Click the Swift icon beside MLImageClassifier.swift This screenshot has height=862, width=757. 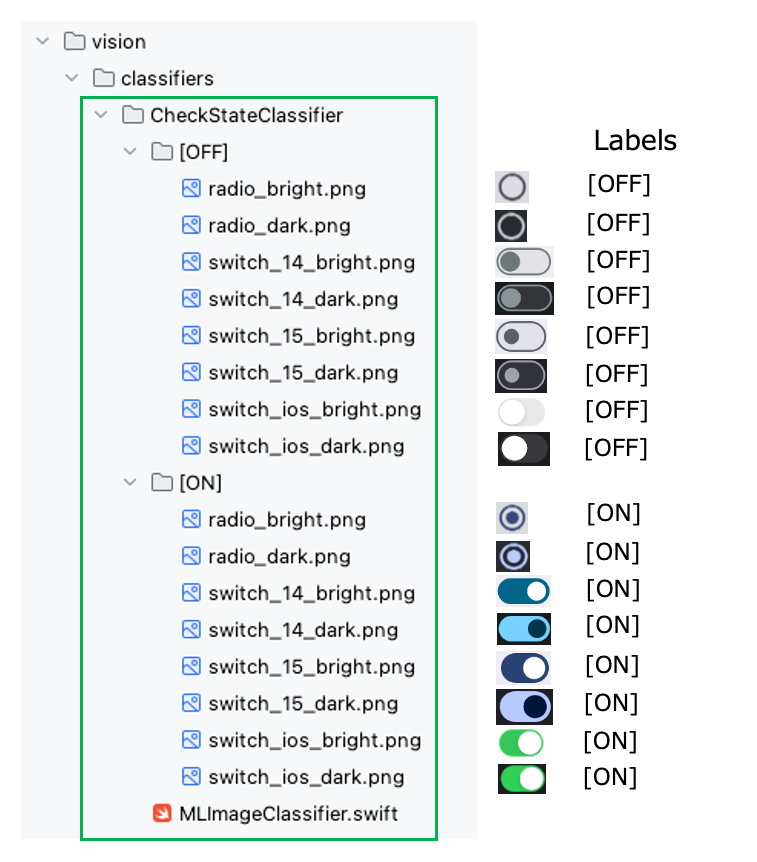pyautogui.click(x=162, y=813)
